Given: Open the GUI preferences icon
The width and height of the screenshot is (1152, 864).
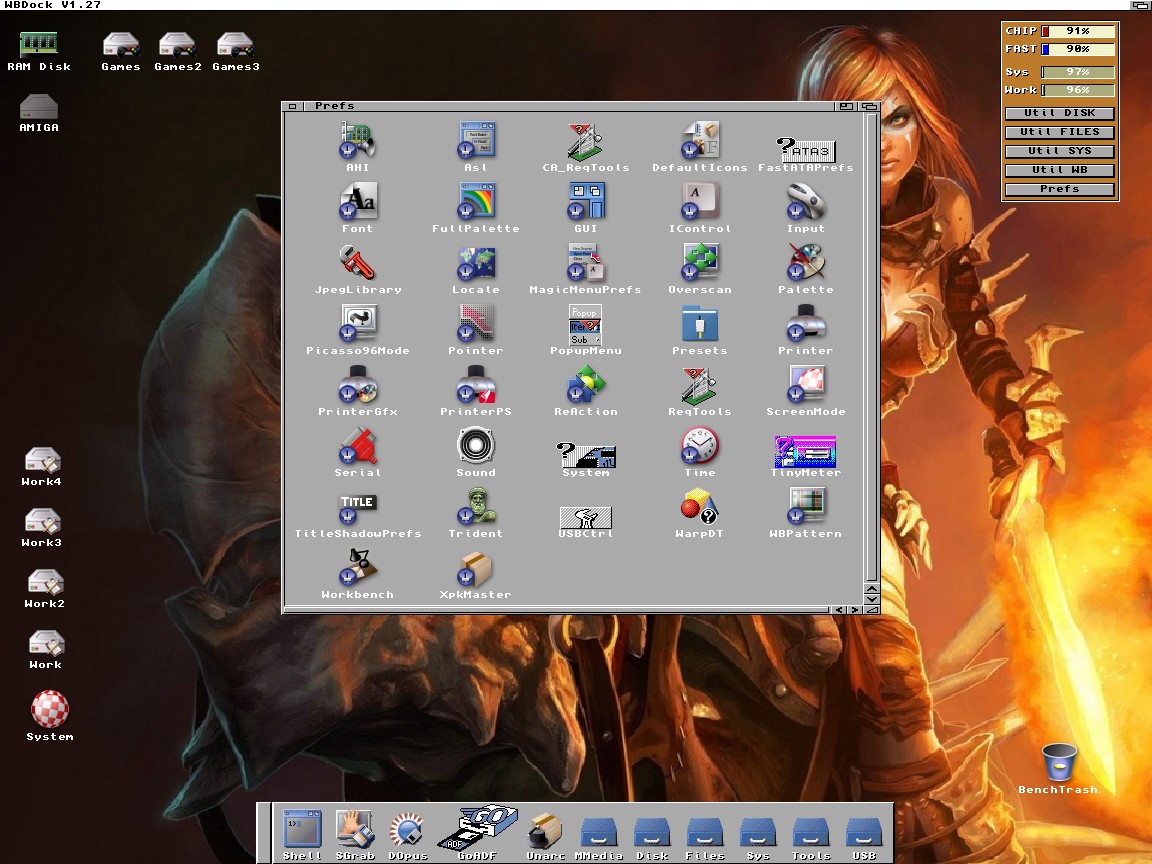Looking at the screenshot, I should point(586,202).
